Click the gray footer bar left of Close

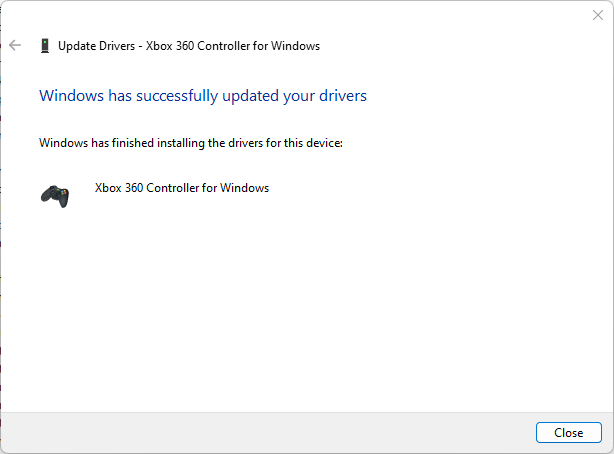(x=270, y=433)
